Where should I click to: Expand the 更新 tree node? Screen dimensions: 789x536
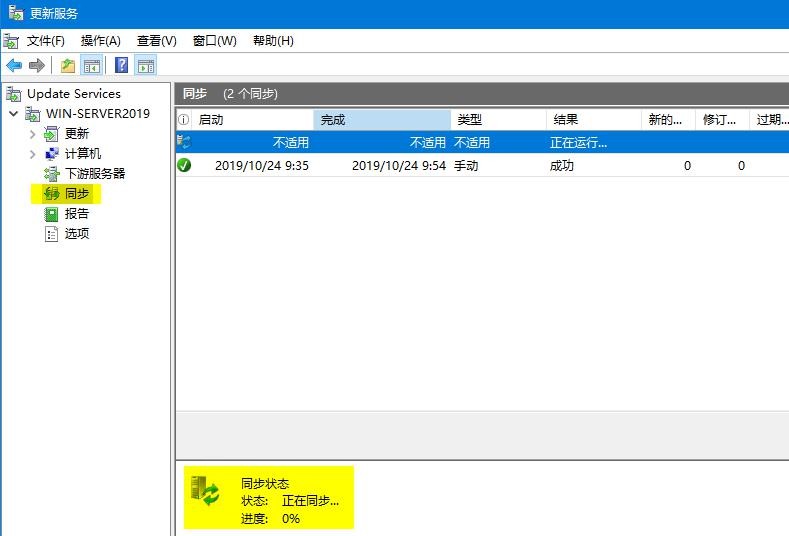click(32, 134)
